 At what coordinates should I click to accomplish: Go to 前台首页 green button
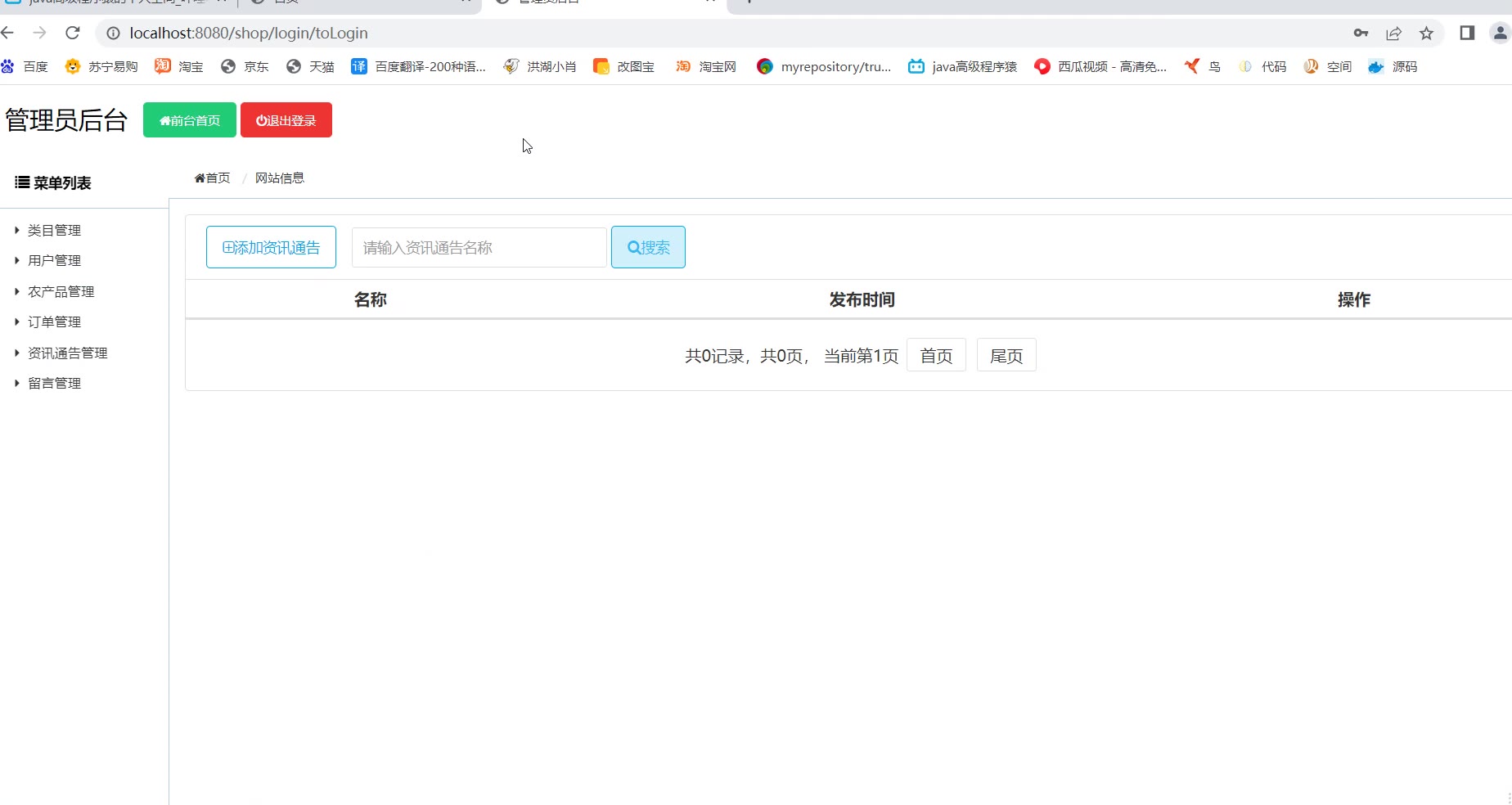pos(190,120)
